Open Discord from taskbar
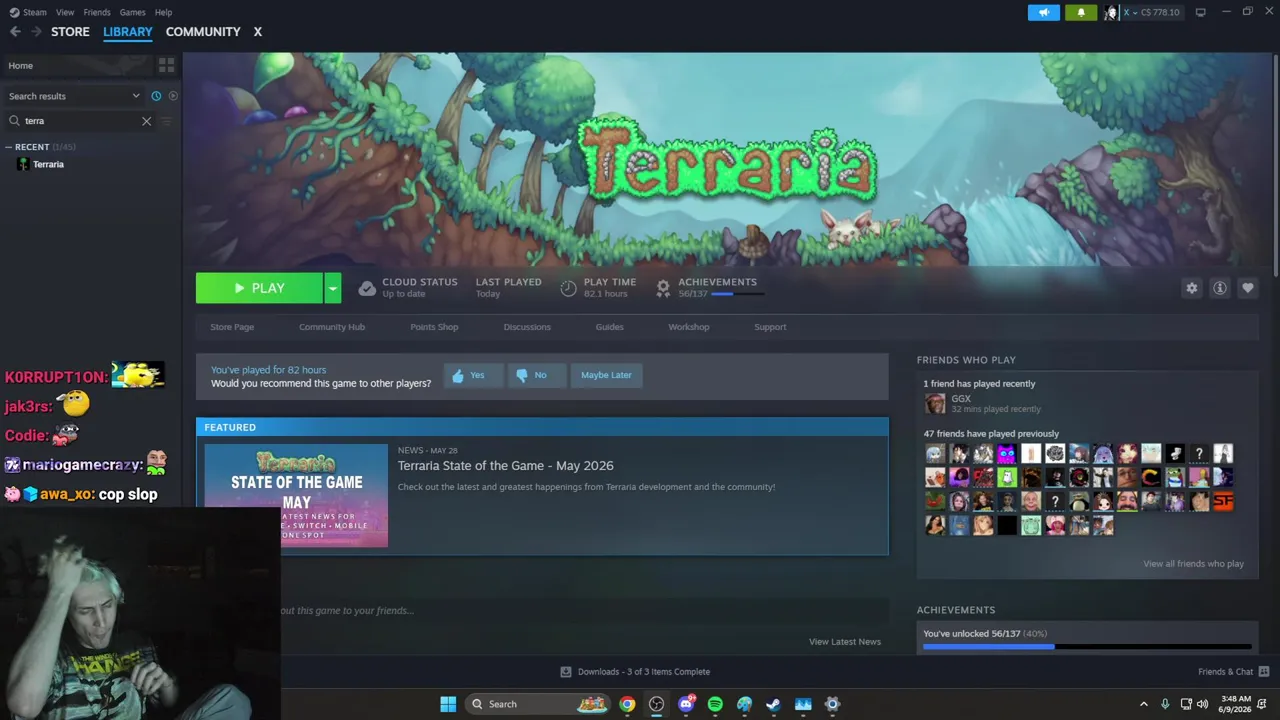The image size is (1280, 720). (686, 704)
